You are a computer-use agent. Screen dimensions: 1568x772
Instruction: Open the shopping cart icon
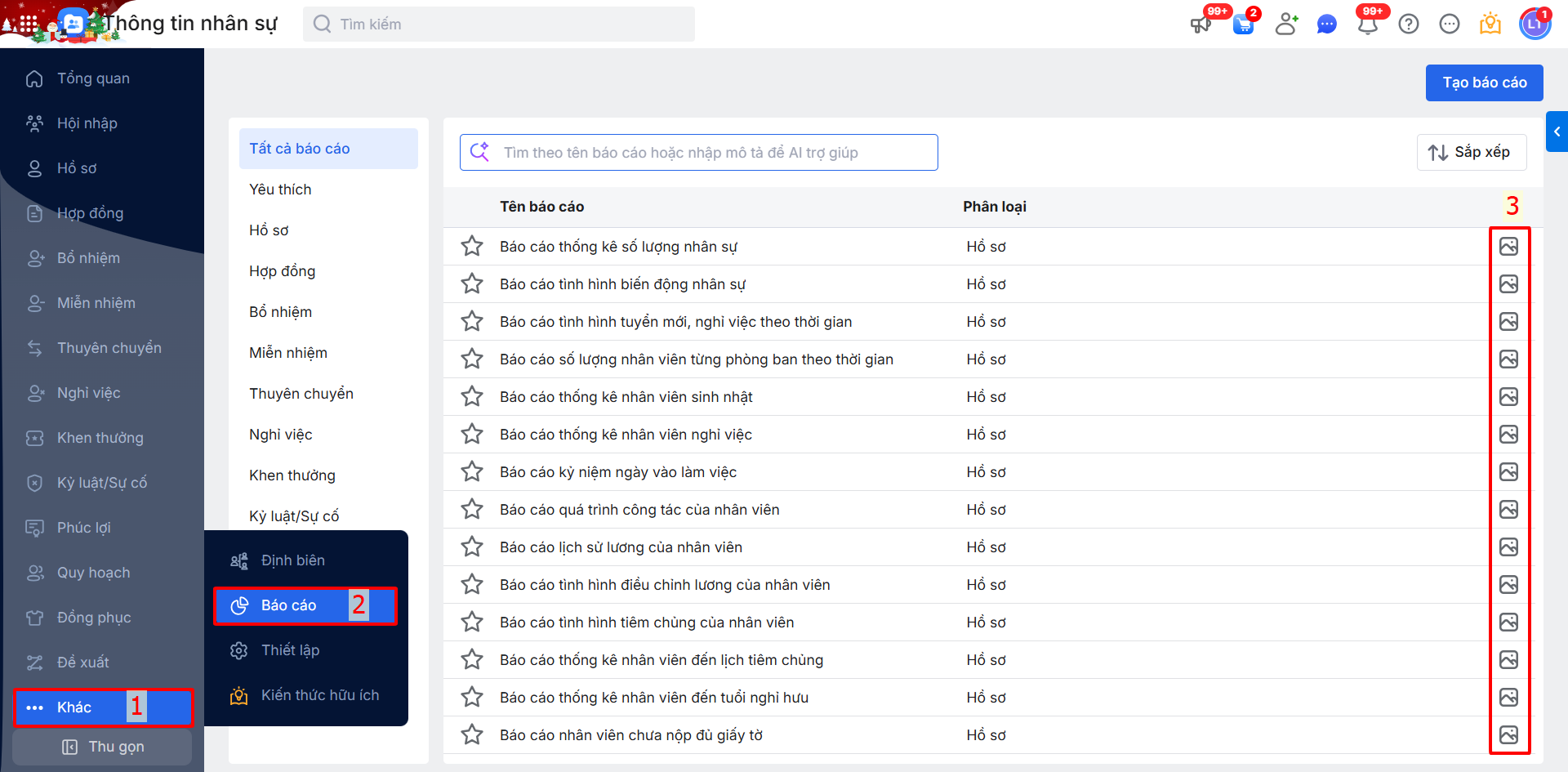coord(1243,25)
